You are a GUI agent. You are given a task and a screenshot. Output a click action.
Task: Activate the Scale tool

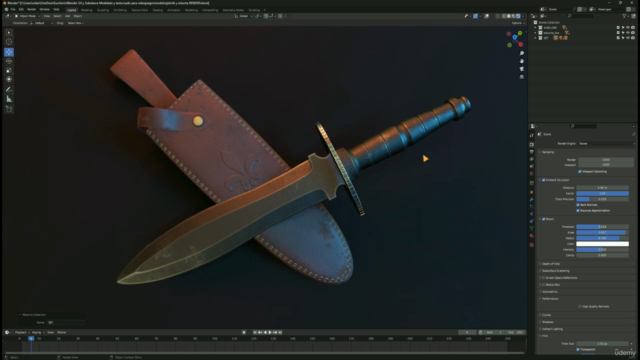tap(9, 70)
